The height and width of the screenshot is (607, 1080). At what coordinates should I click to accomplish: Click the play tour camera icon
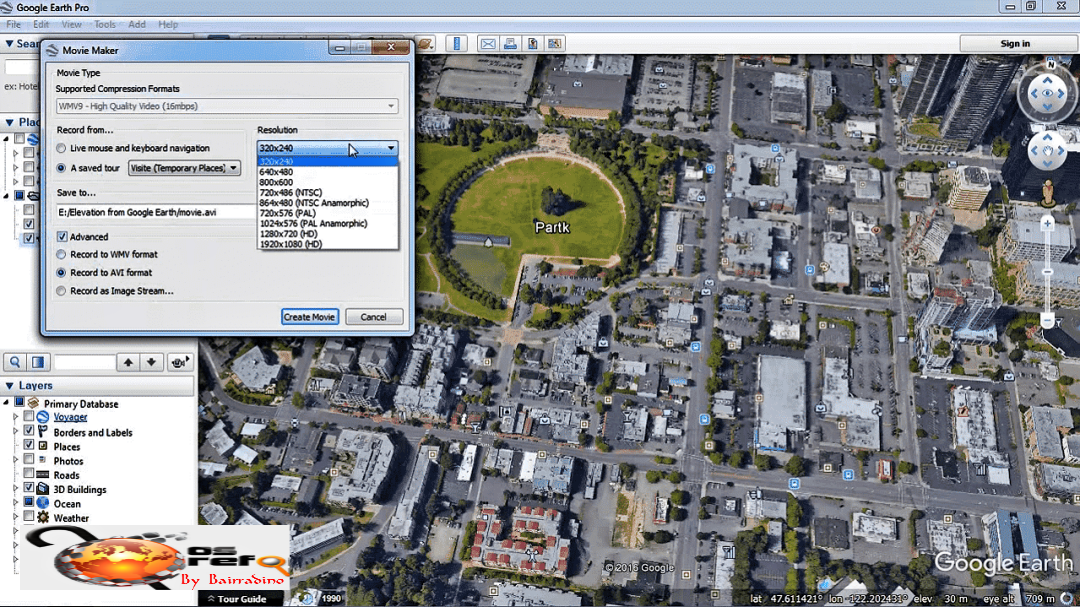[x=180, y=362]
